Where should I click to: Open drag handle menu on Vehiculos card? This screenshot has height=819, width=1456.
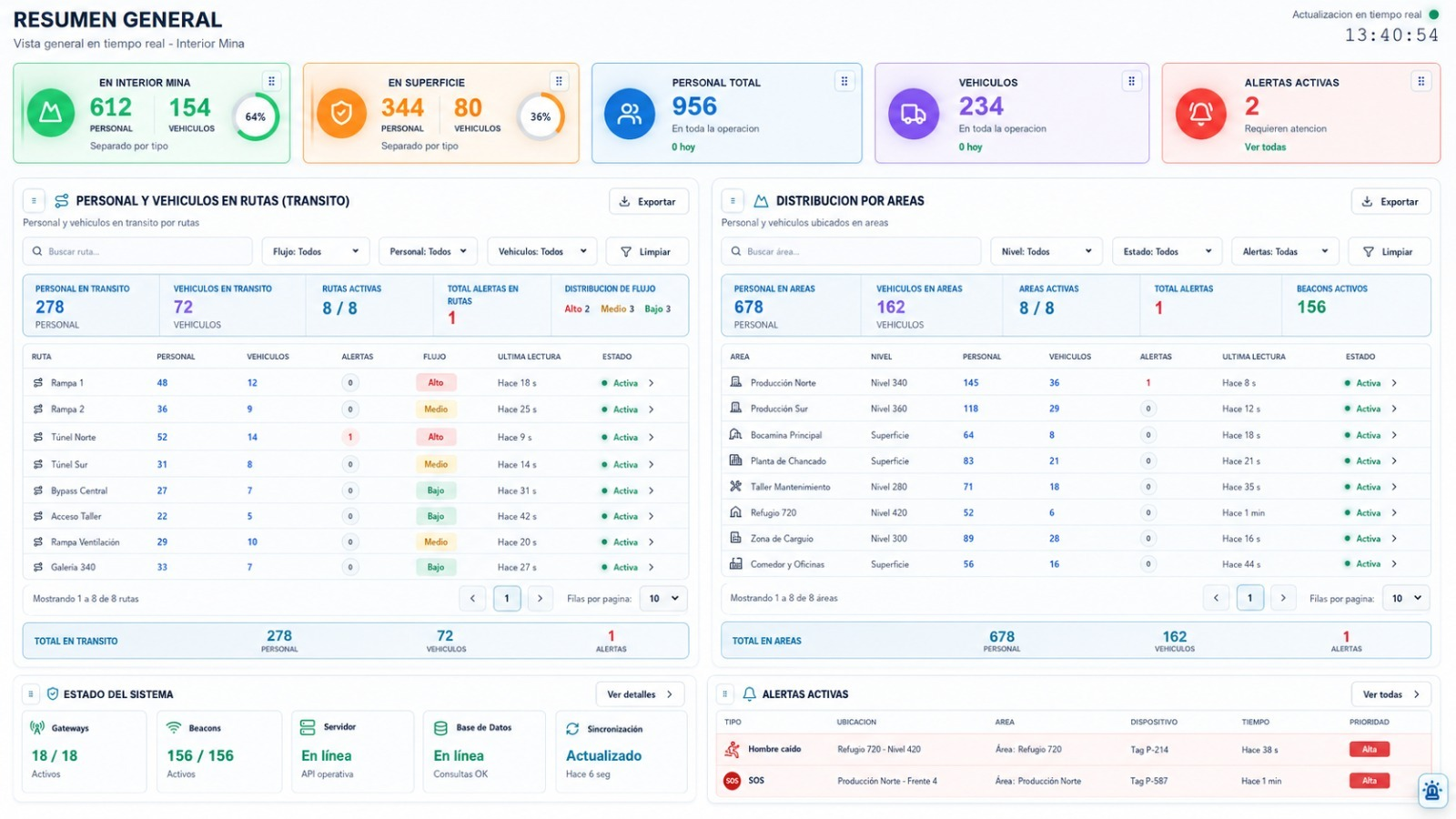point(1131,81)
